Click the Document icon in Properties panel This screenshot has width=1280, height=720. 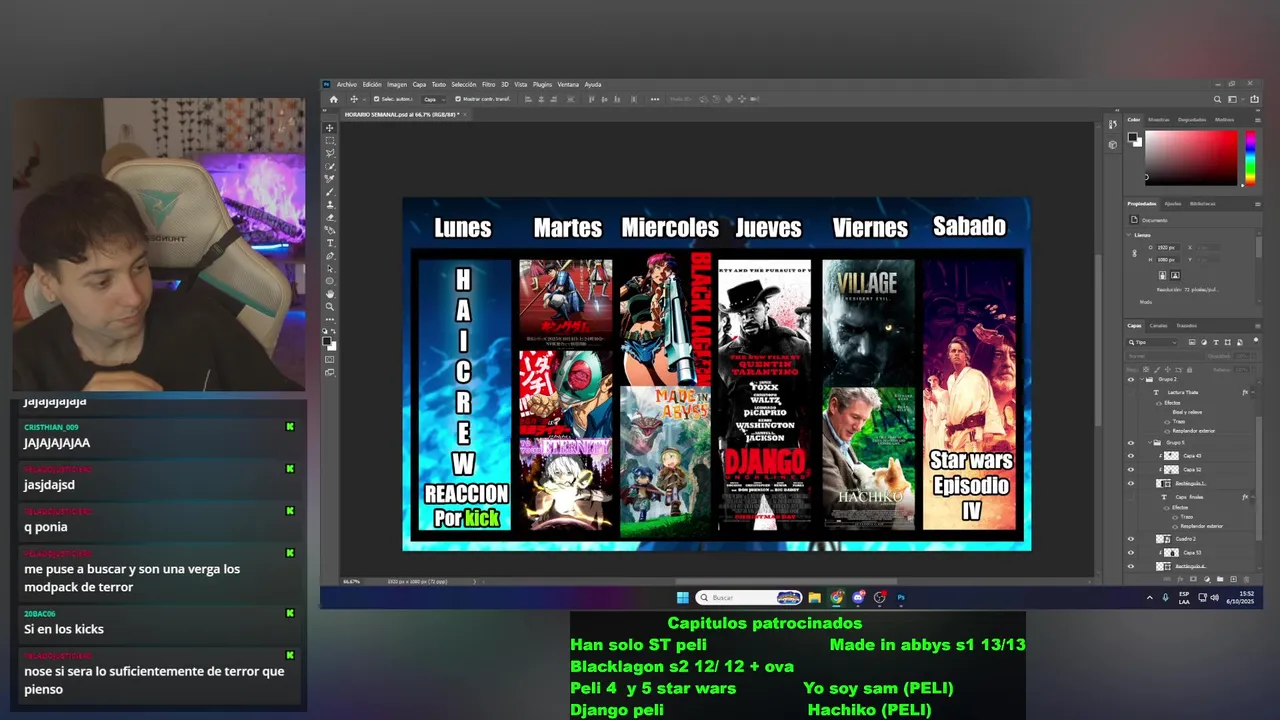(1134, 220)
